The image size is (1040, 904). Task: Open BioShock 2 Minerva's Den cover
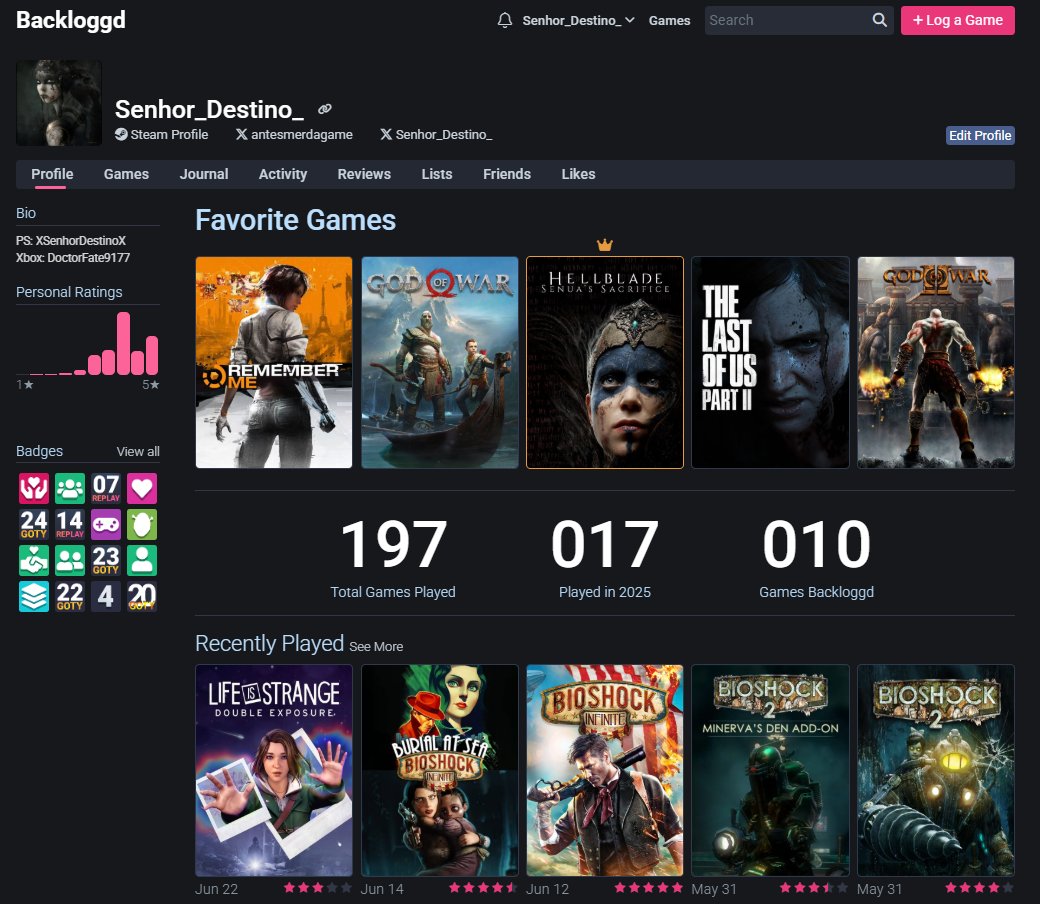pos(770,770)
